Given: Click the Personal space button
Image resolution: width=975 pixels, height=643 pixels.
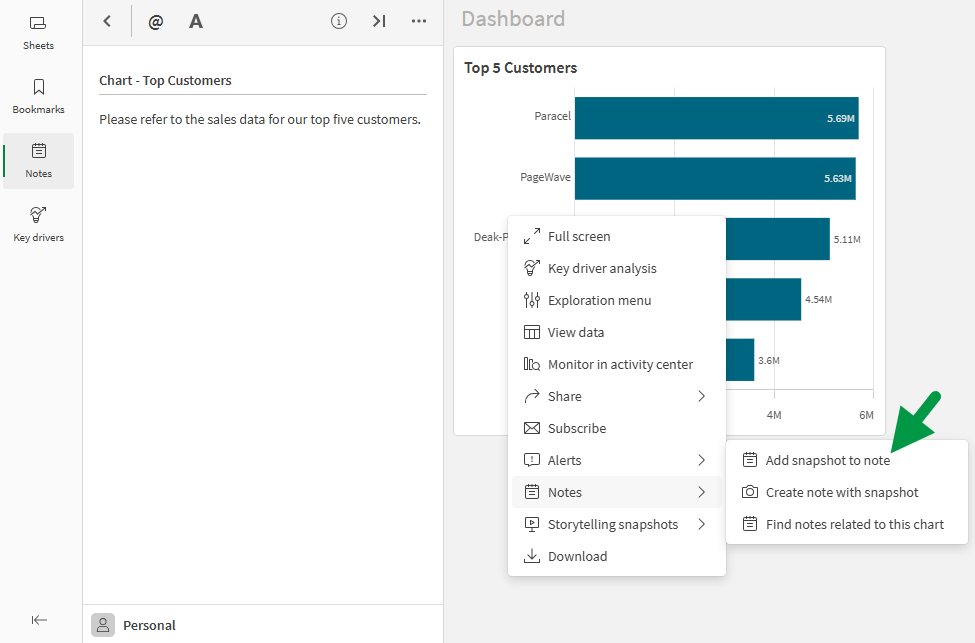Looking at the screenshot, I should click(x=135, y=625).
